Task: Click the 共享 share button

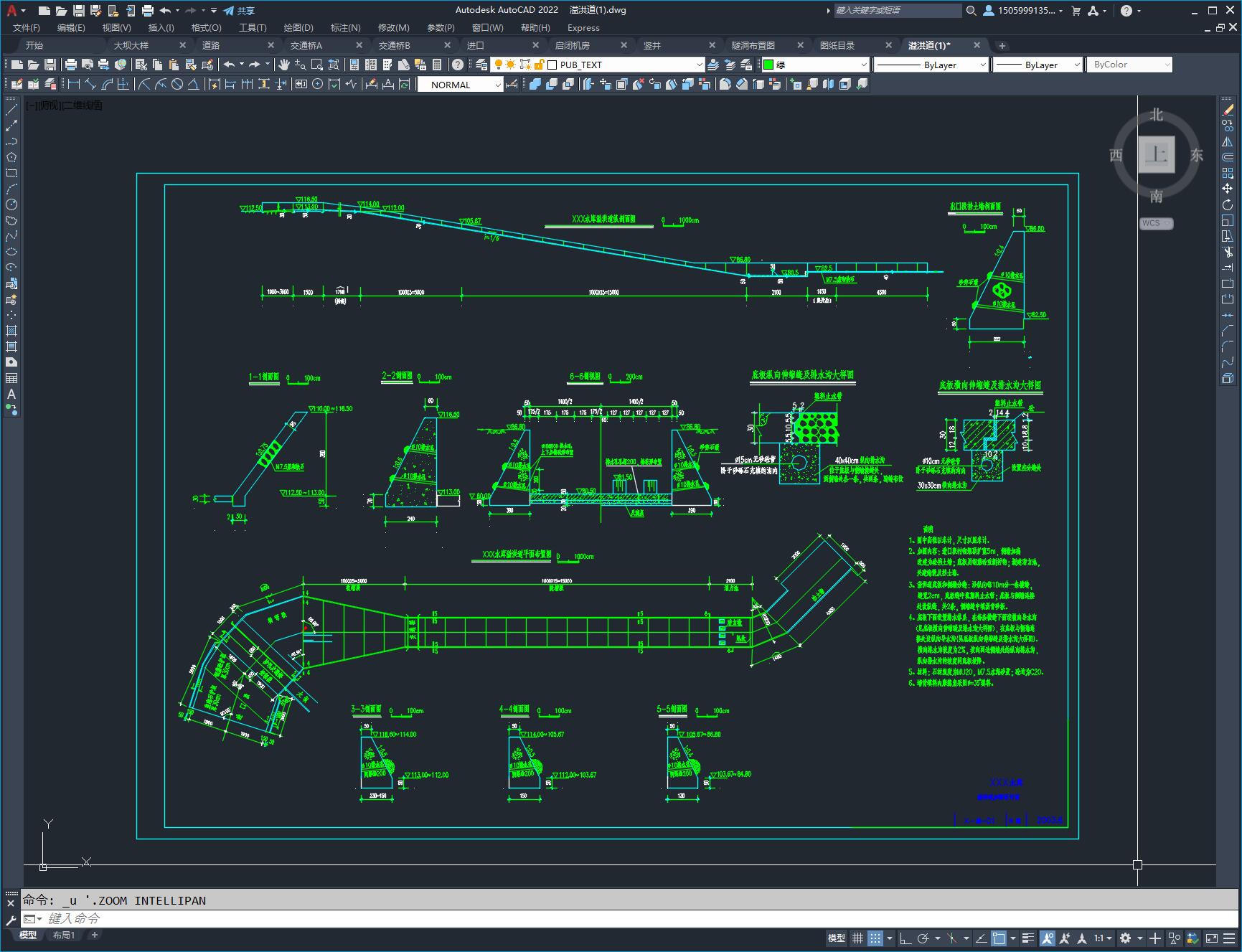Action: tap(240, 11)
